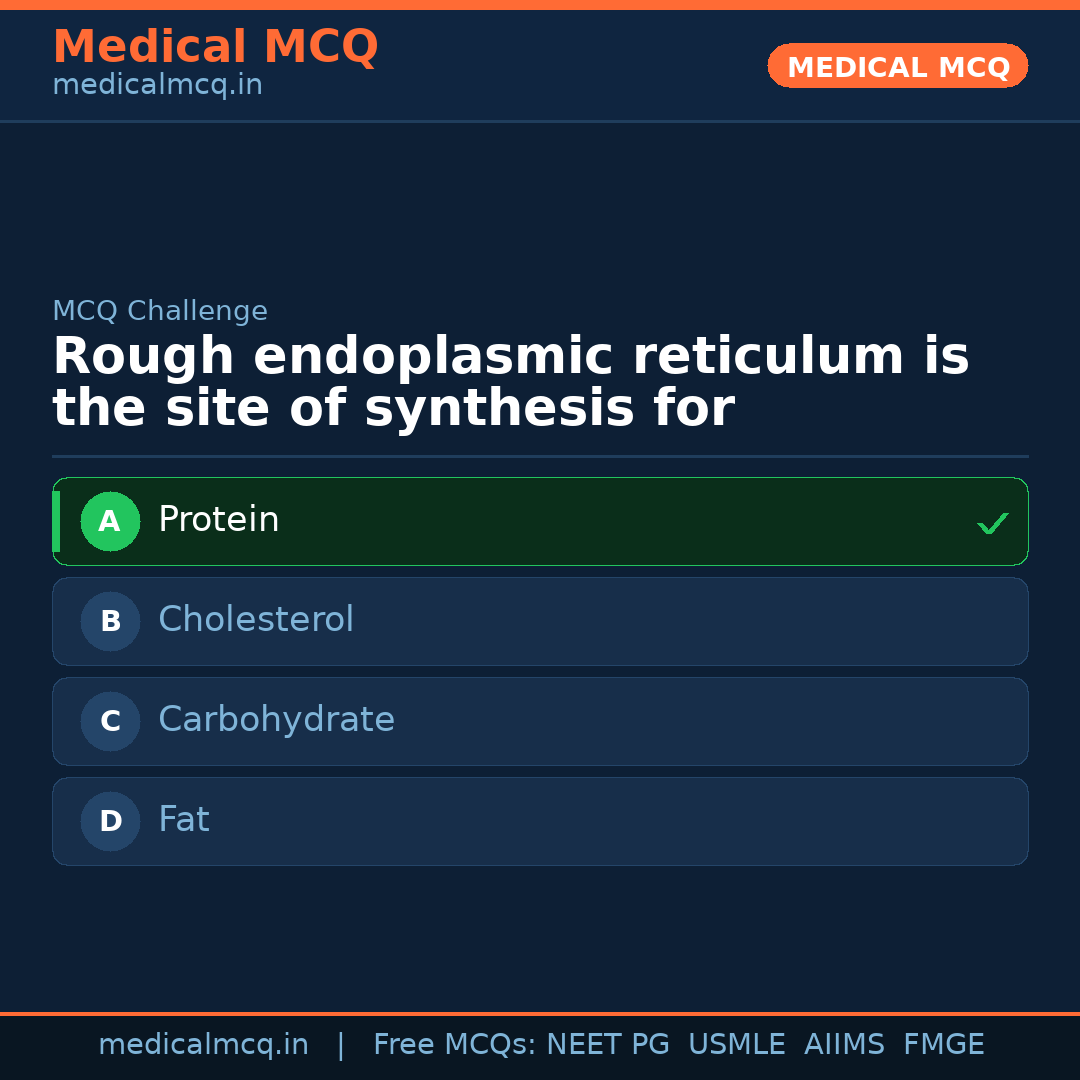
Task: Click the FMGE footer text
Action: click(x=943, y=1045)
